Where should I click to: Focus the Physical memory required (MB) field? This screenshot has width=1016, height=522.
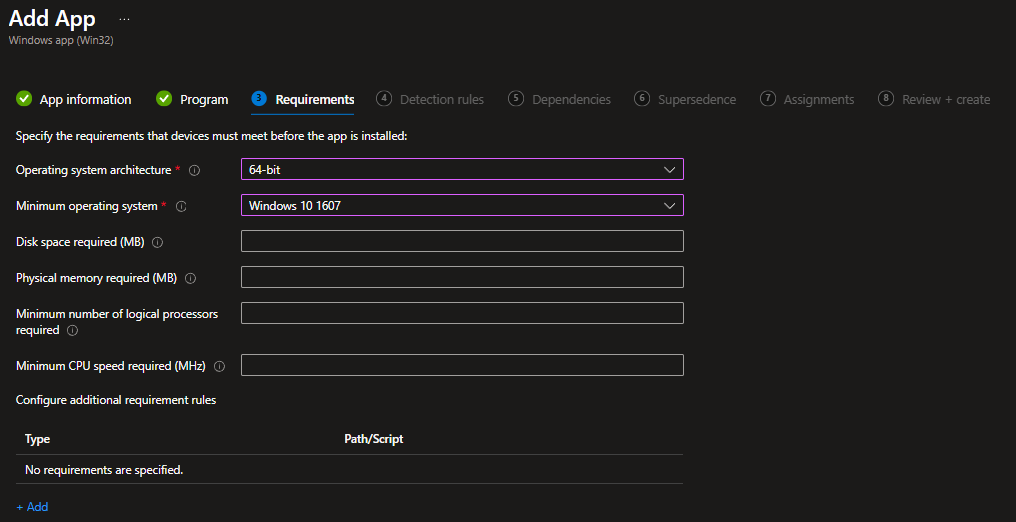pyautogui.click(x=462, y=277)
